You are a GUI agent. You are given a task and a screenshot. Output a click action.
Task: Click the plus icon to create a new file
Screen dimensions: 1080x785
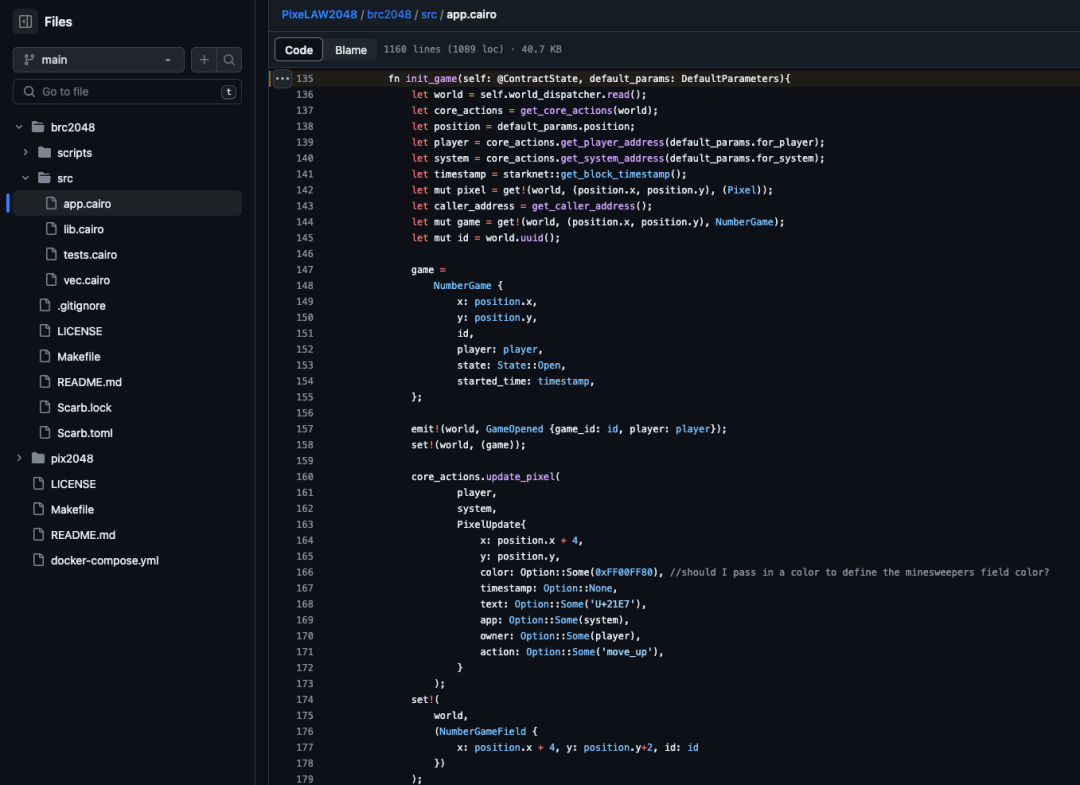tap(203, 59)
